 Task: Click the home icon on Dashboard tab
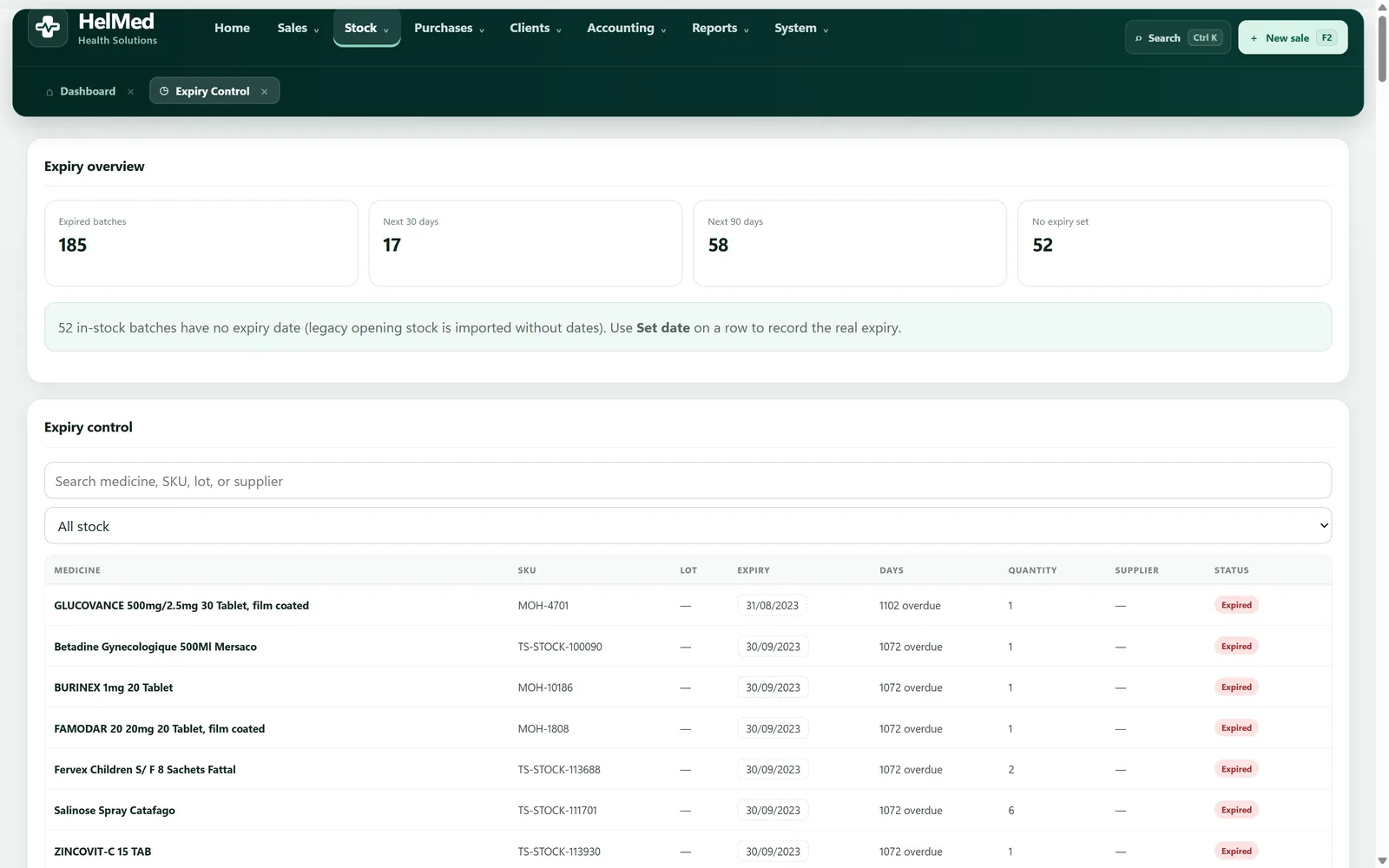click(49, 91)
